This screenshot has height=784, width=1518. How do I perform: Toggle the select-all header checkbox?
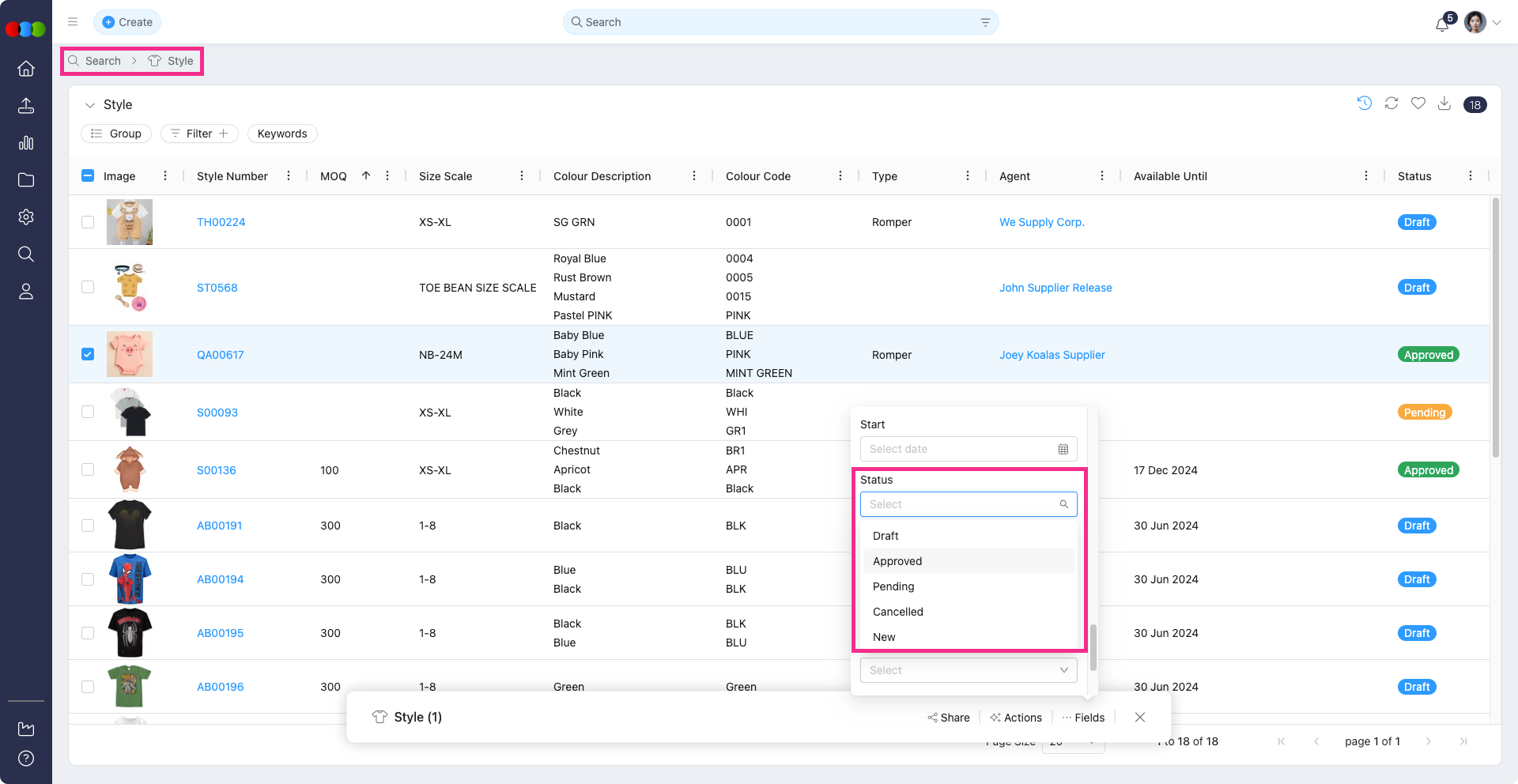click(88, 175)
